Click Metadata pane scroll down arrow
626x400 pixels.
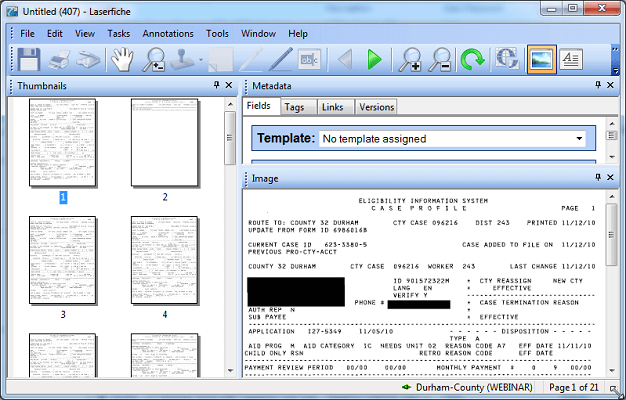point(612,157)
